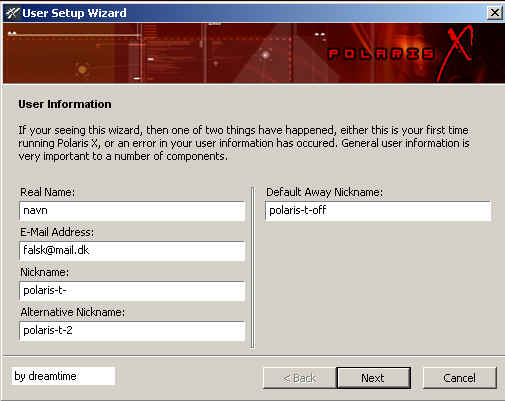Click the 'User Setup Wizard' title bar text
Screen dimensions: 505x401
[x=74, y=13]
